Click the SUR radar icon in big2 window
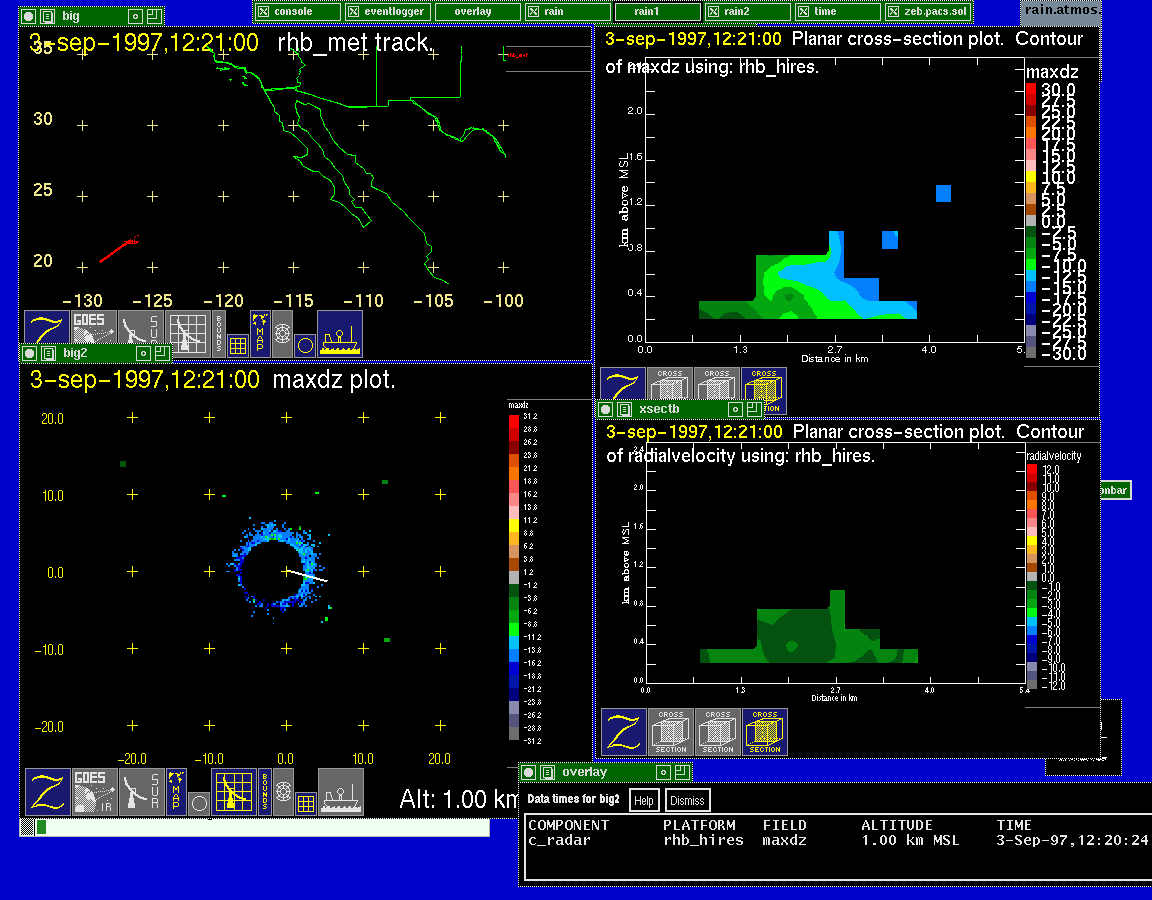 point(141,791)
